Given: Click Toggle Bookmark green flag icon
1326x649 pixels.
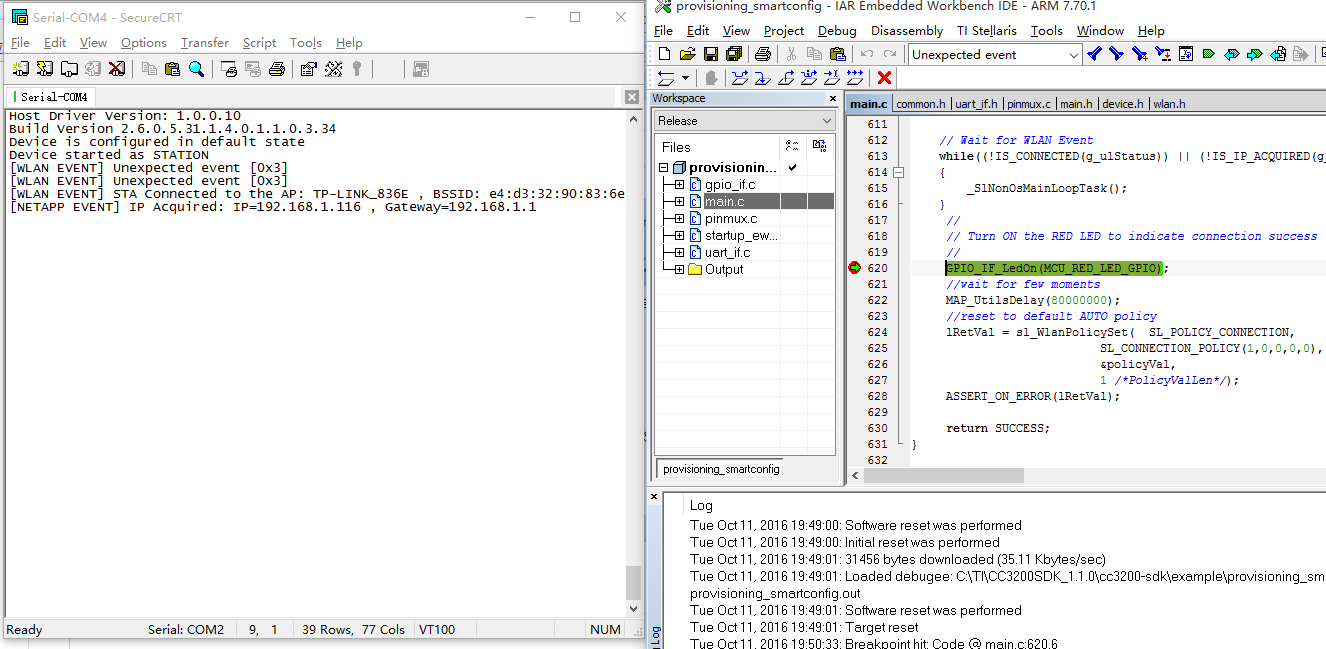Looking at the screenshot, I should click(x=1208, y=54).
